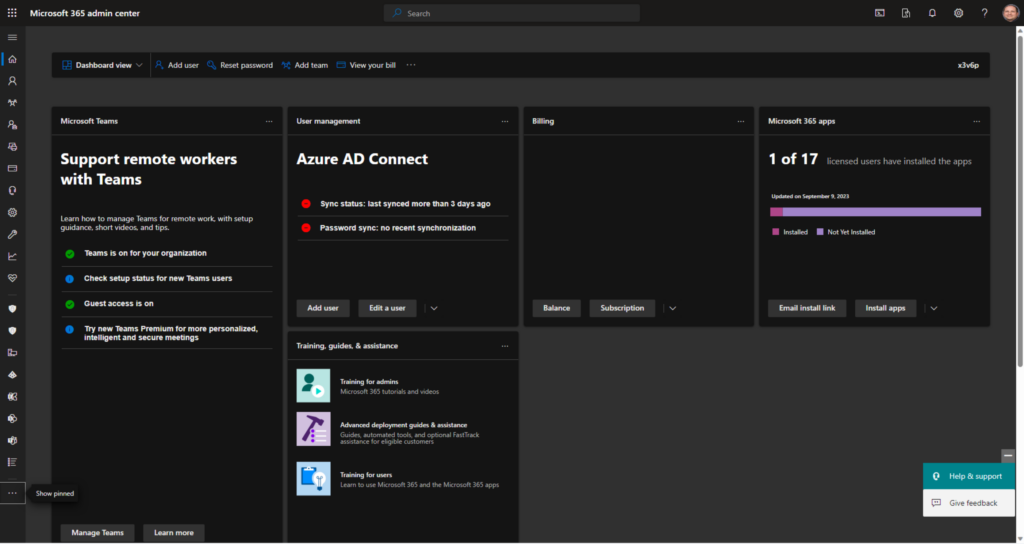The image size is (1024, 544).
Task: Click the Manage Teams button
Action: [x=97, y=533]
